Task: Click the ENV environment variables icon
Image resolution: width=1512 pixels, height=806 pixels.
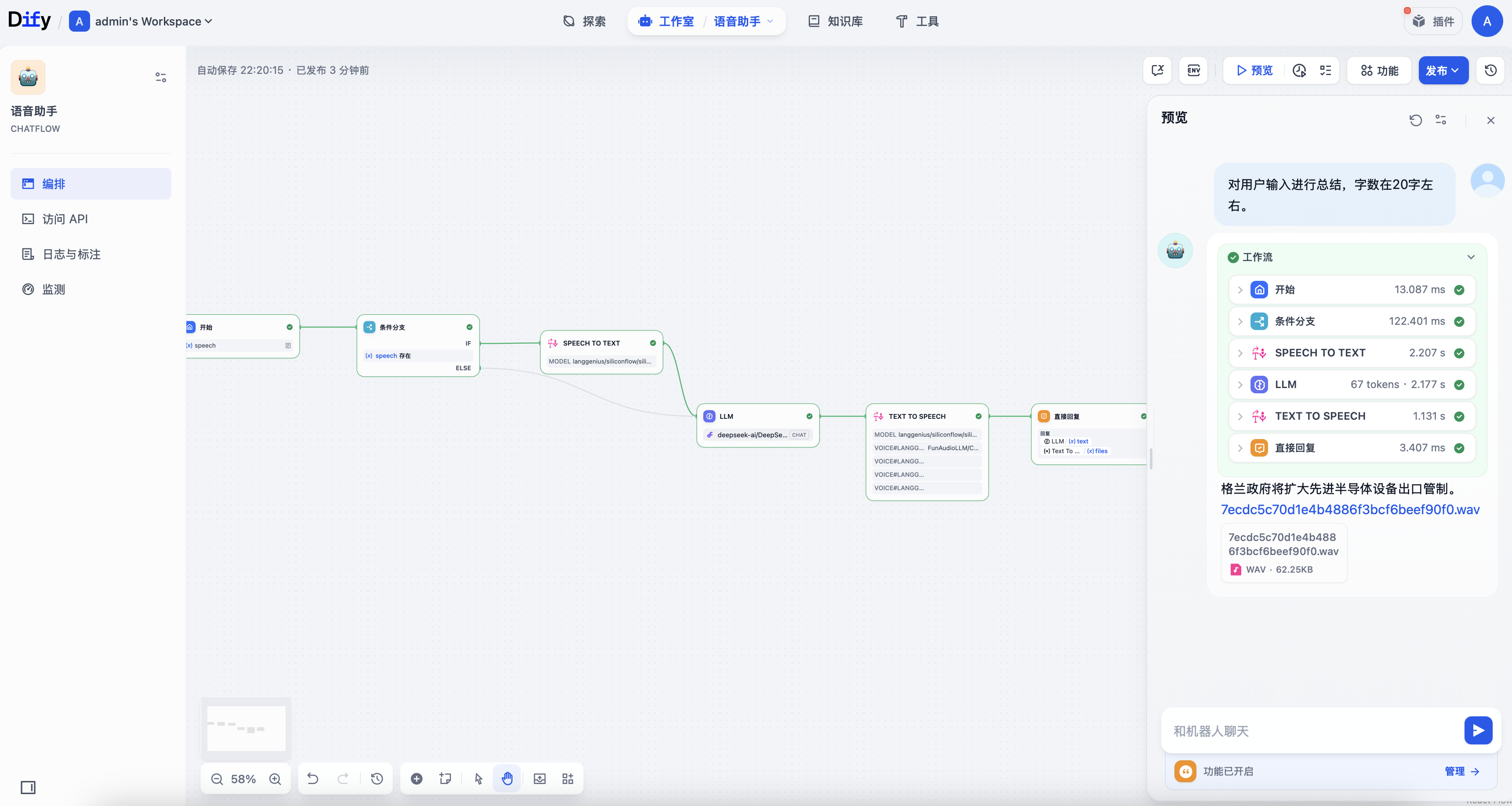Action: 1193,70
